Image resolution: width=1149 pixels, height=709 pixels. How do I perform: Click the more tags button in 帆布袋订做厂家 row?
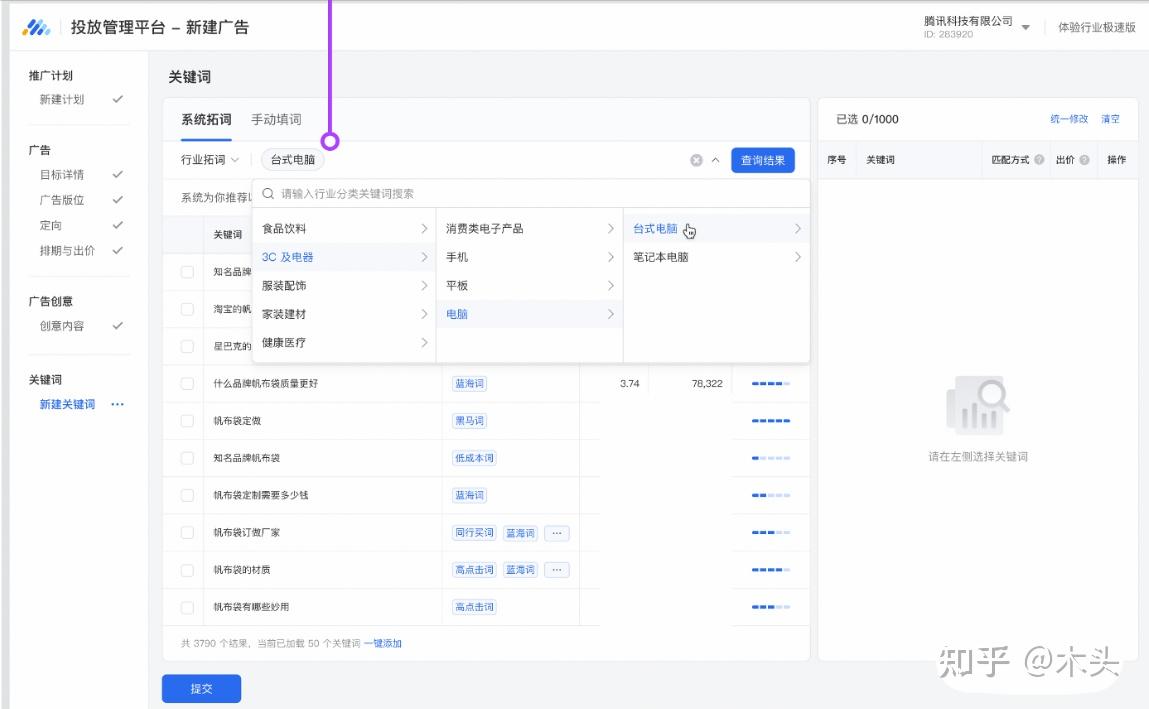(557, 533)
